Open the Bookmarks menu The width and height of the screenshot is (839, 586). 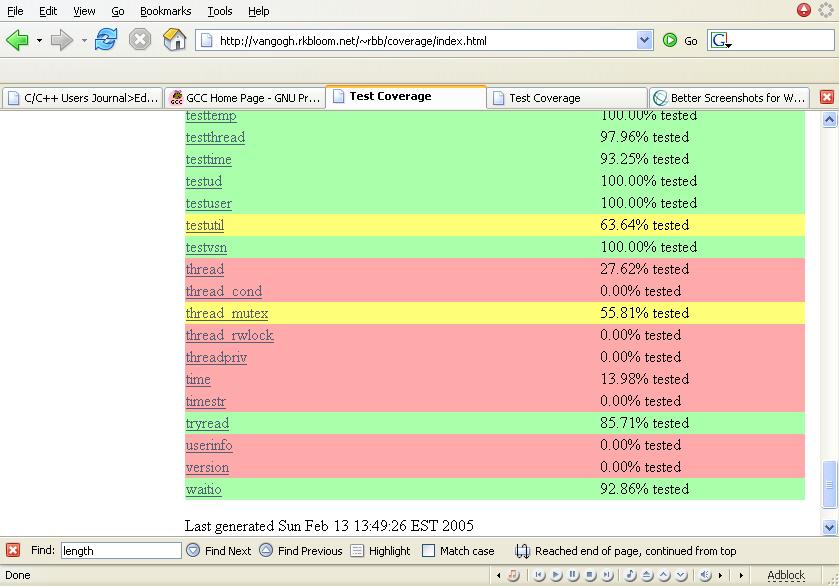165,11
